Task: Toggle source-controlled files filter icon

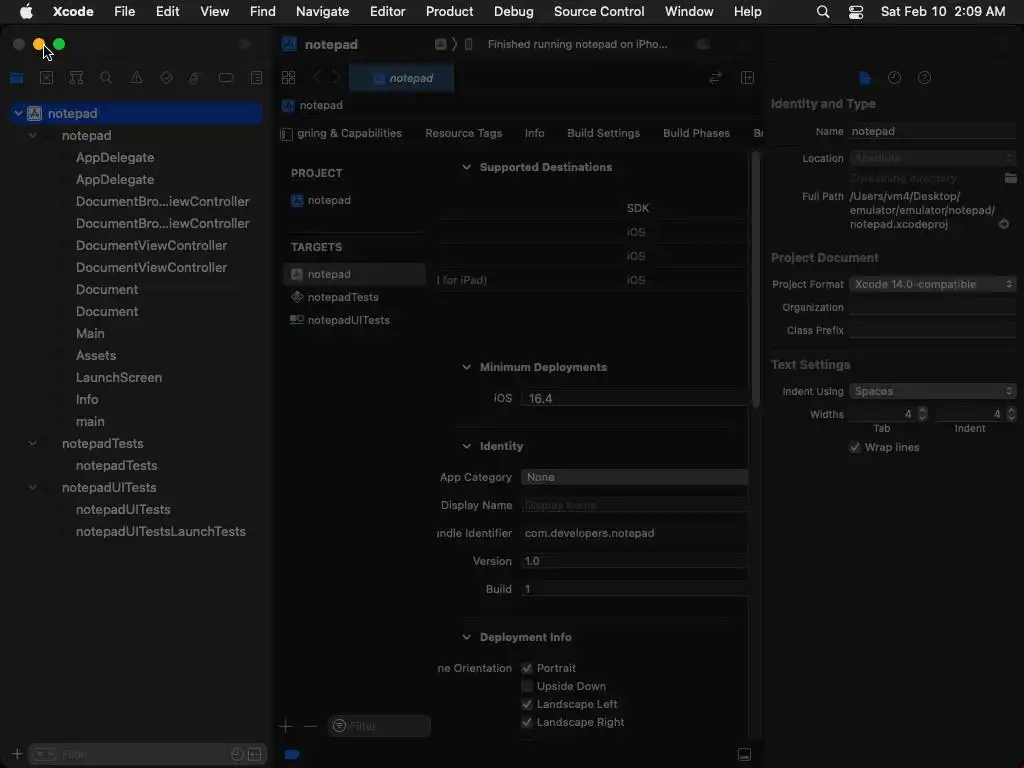Action: (255, 754)
